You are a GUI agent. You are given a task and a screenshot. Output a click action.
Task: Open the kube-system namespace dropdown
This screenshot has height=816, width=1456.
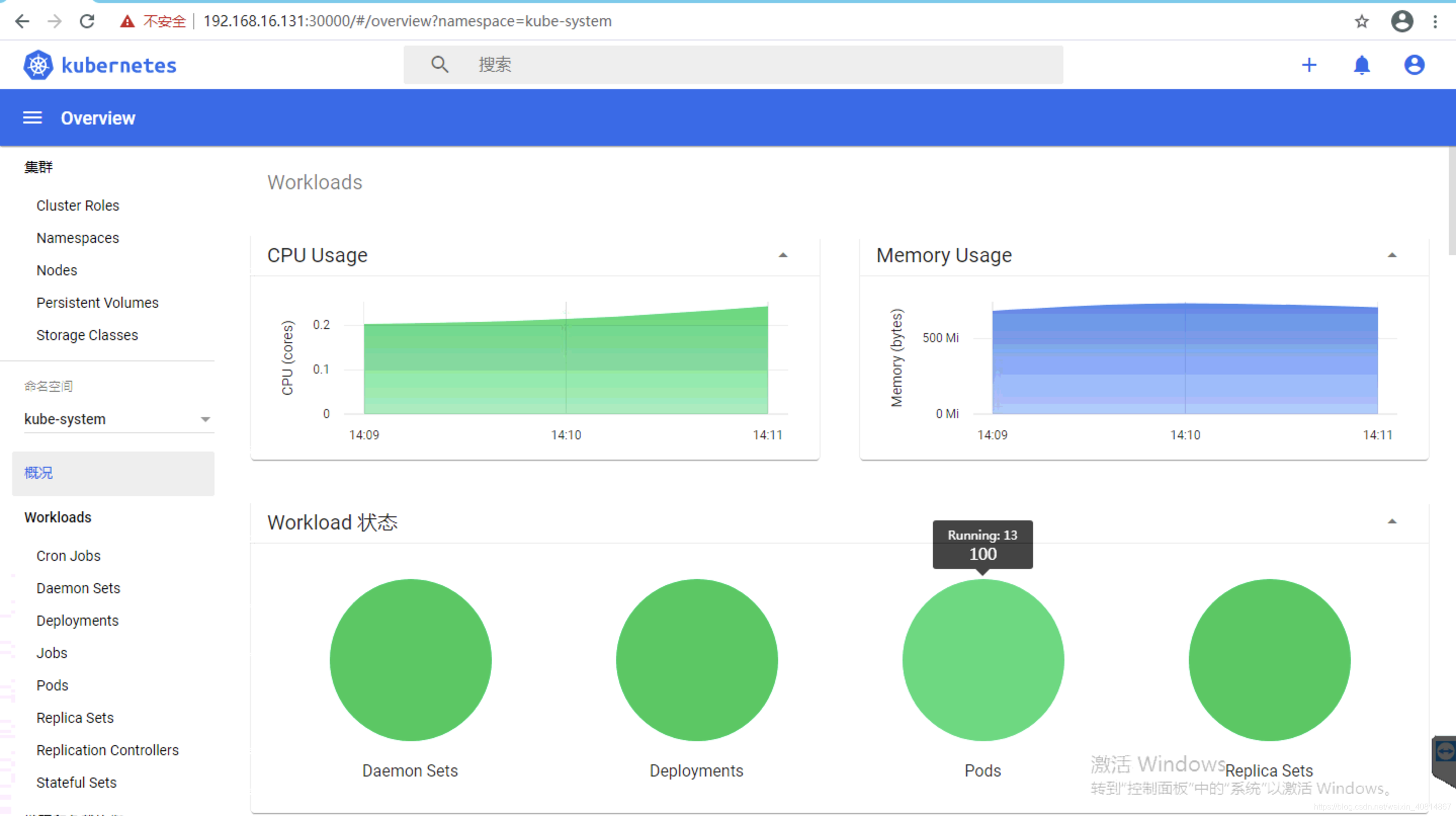118,419
